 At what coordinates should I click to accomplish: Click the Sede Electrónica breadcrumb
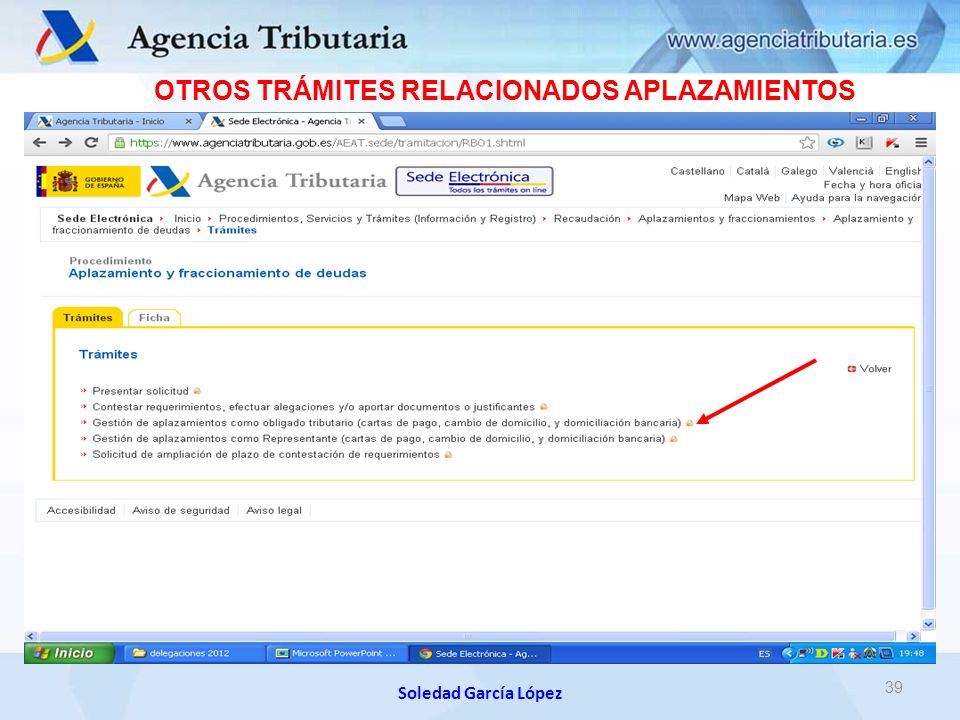pyautogui.click(x=105, y=219)
